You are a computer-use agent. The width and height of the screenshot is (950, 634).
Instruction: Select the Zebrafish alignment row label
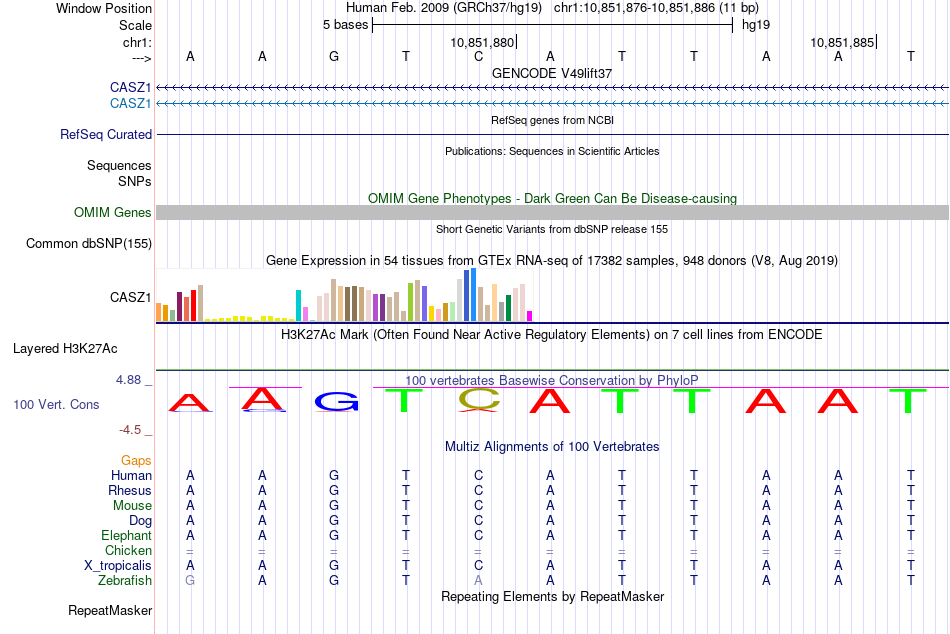click(125, 581)
